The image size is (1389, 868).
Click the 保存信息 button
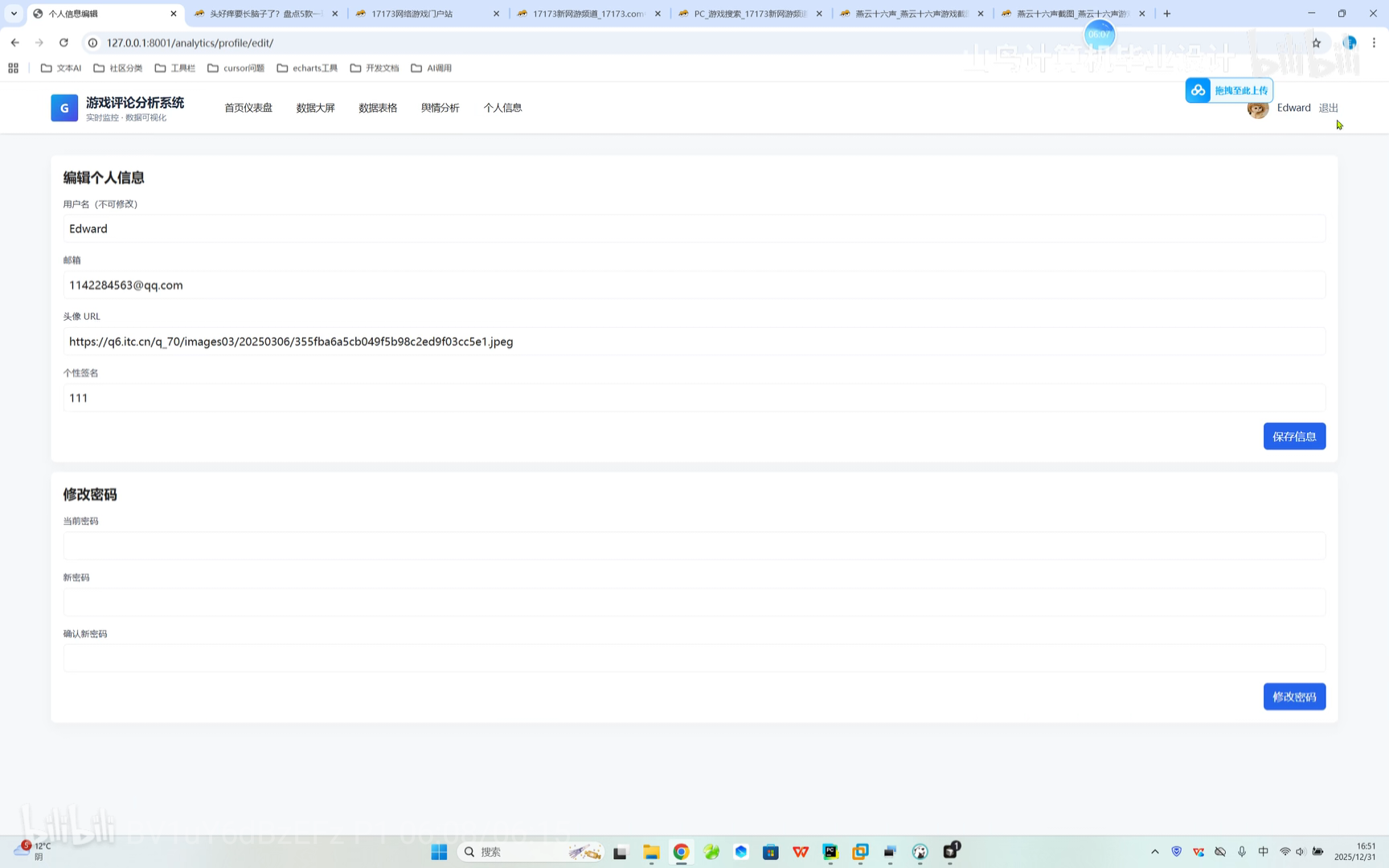pyautogui.click(x=1294, y=436)
